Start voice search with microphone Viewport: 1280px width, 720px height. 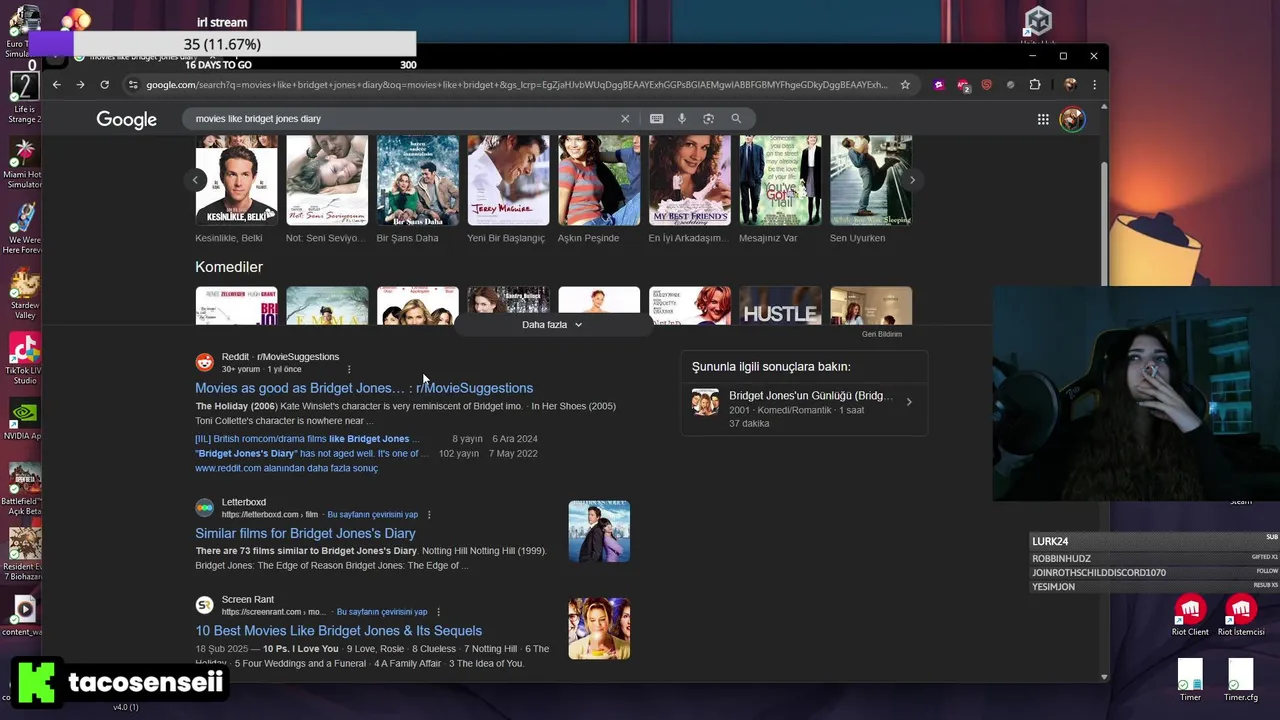click(x=682, y=118)
